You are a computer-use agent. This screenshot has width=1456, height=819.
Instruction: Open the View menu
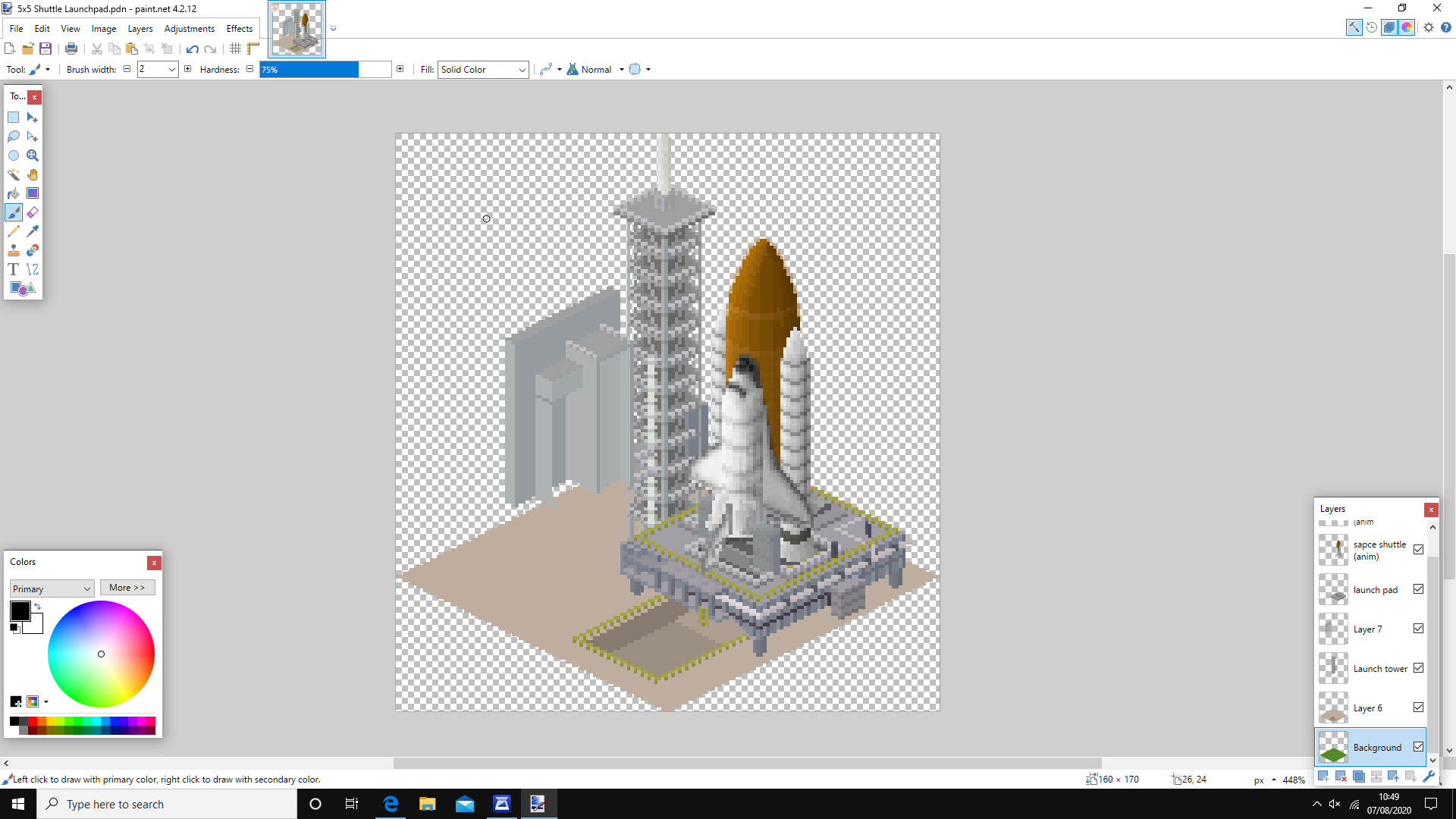(x=71, y=29)
